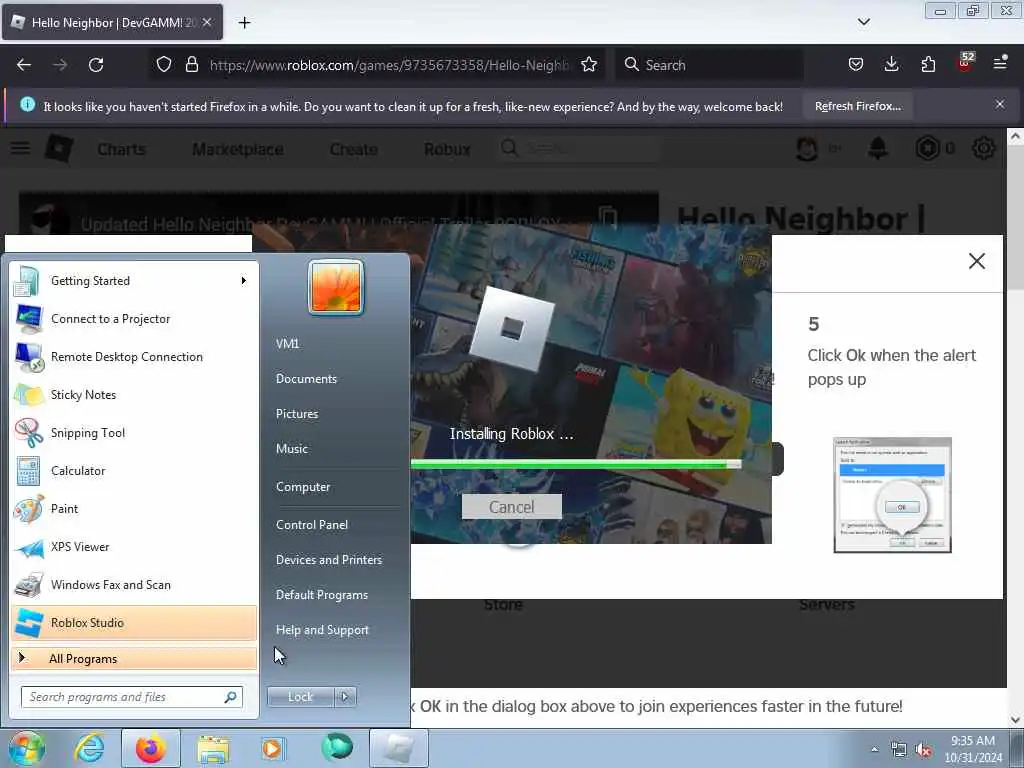1024x768 pixels.
Task: Cancel the Roblox installation
Action: click(511, 507)
